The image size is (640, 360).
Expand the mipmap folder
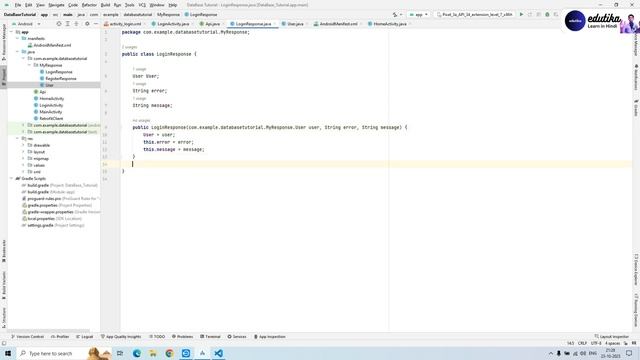pos(23,158)
